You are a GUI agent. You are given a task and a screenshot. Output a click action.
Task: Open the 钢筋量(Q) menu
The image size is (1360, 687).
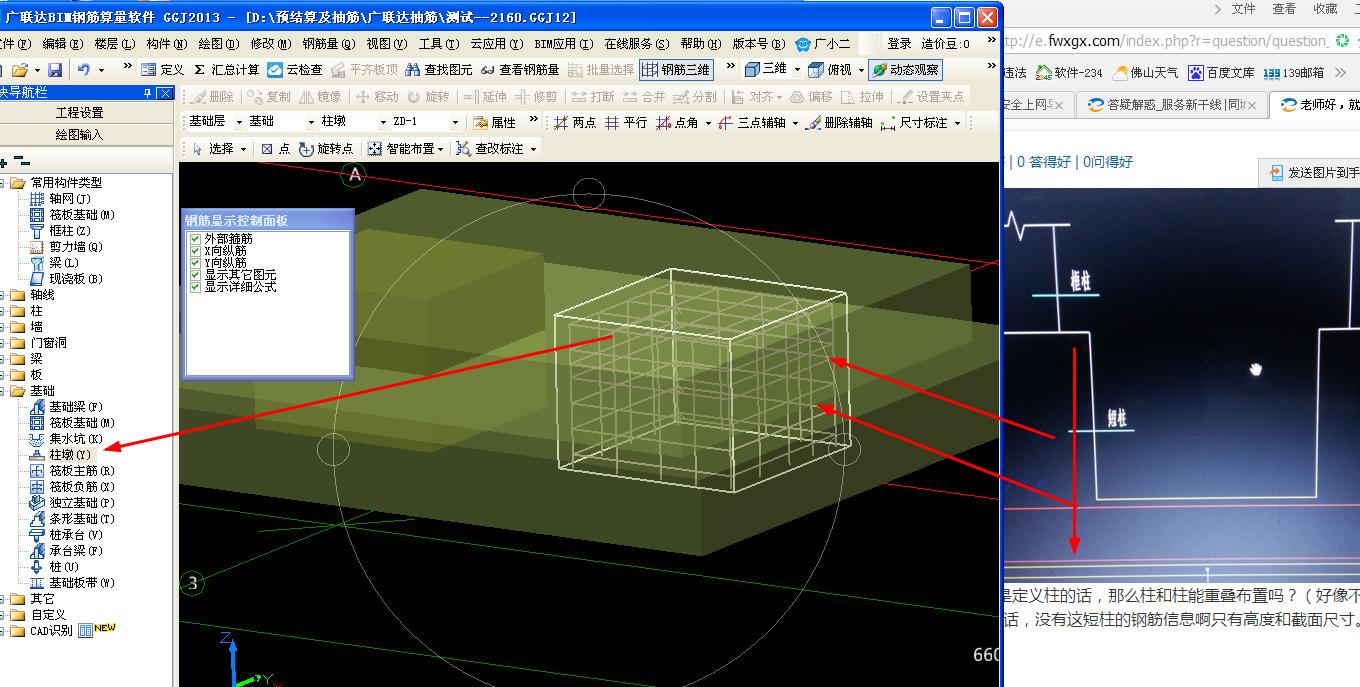328,44
